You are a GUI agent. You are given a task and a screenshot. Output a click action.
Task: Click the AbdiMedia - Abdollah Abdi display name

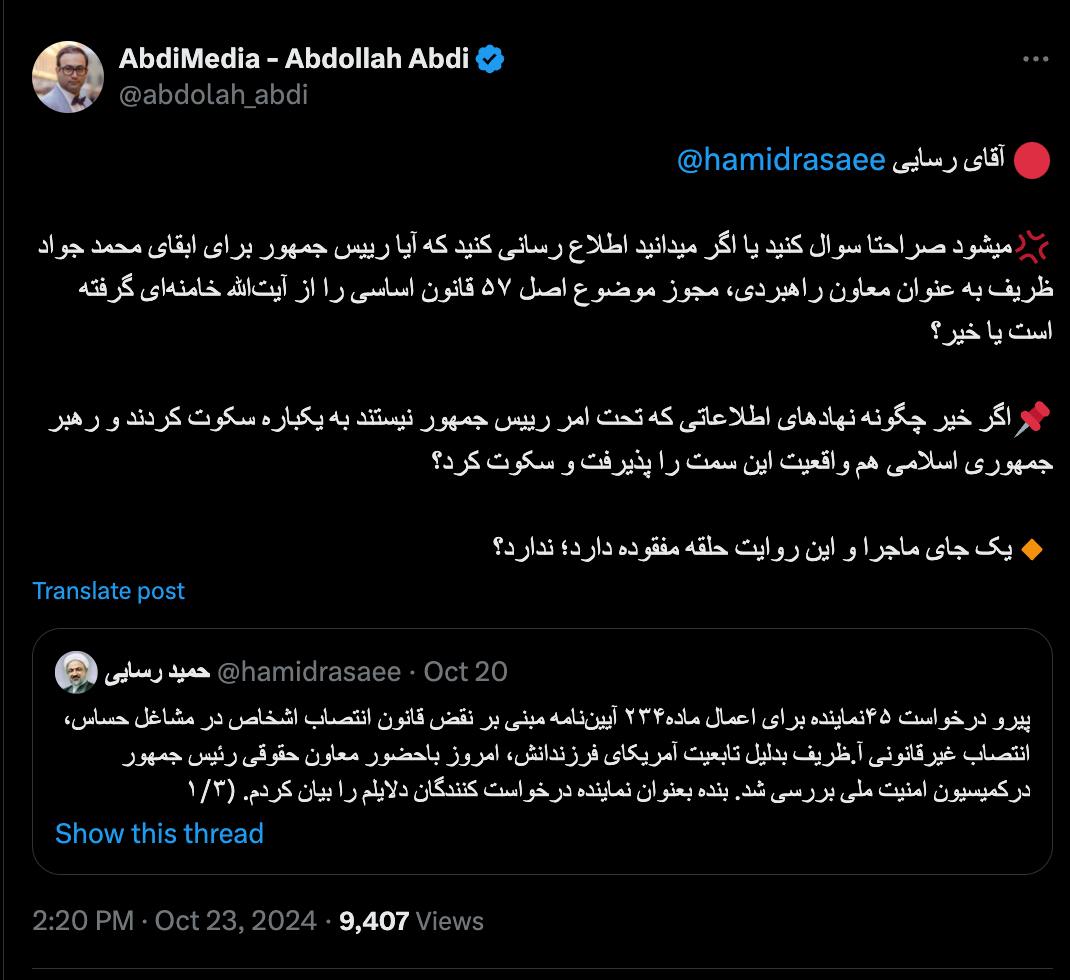pos(294,59)
